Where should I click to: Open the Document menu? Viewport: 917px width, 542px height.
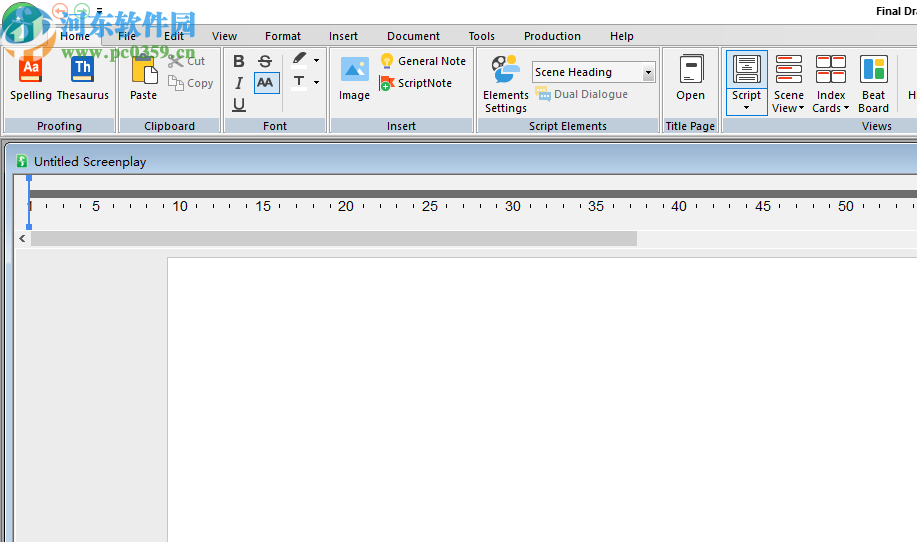413,36
